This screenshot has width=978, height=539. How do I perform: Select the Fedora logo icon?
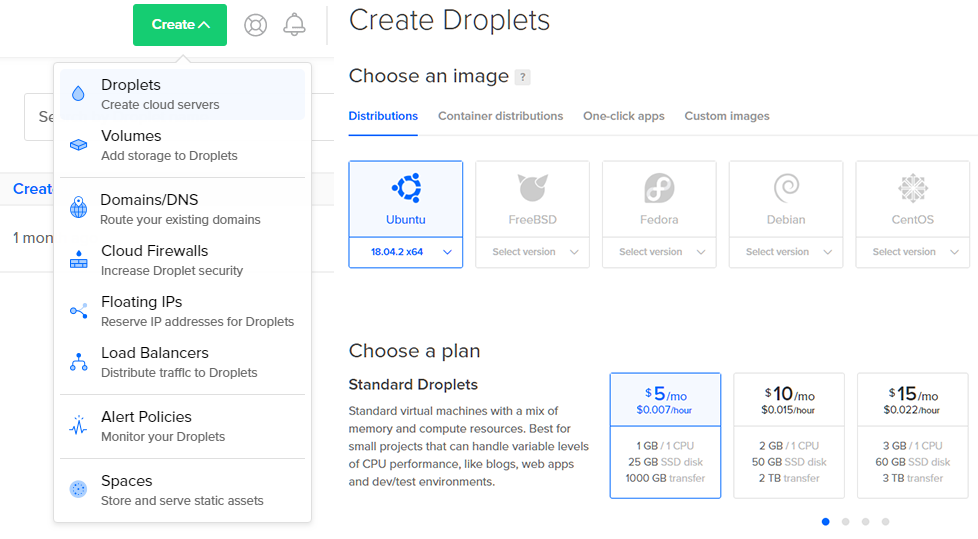(659, 187)
